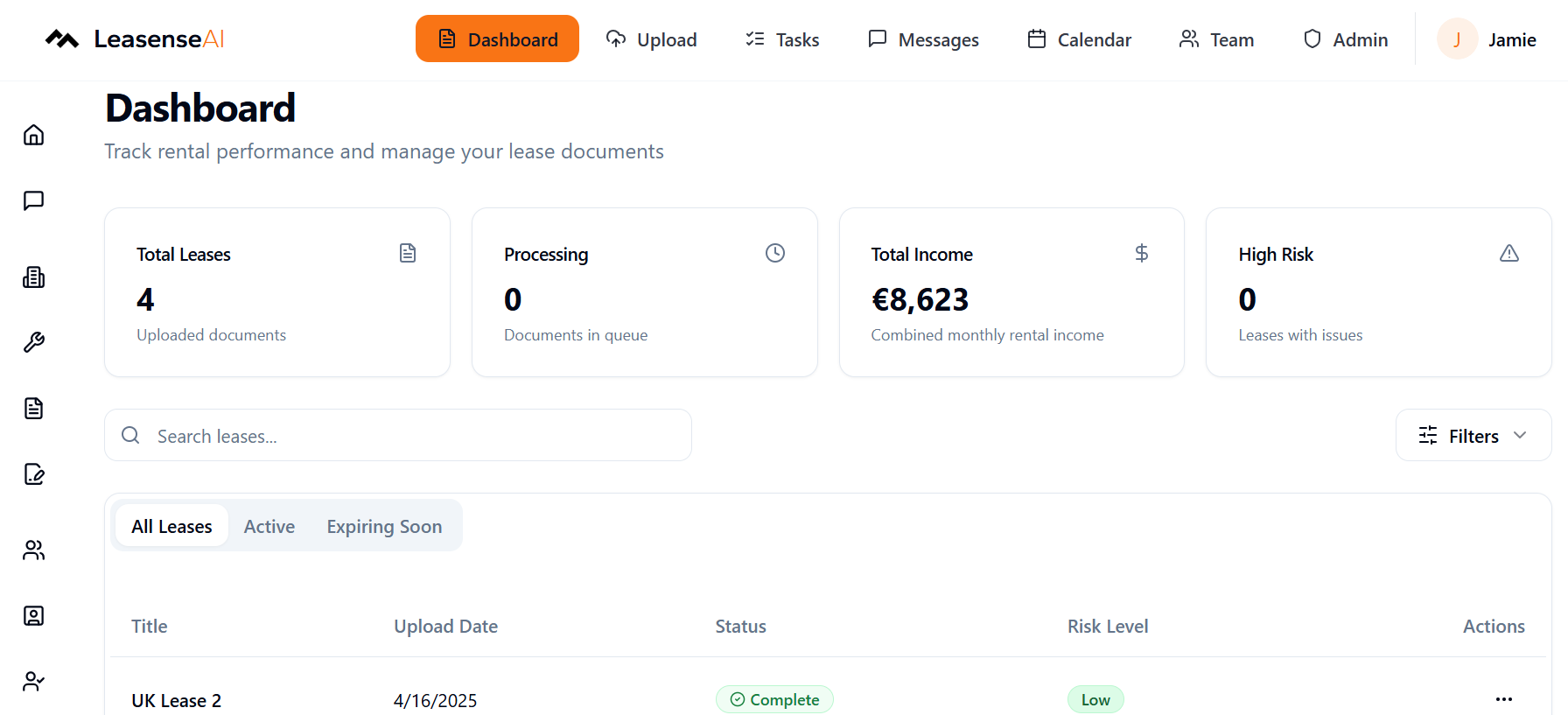Viewport: 1568px width, 715px height.
Task: Click the Total Leases document icon
Action: point(408,253)
